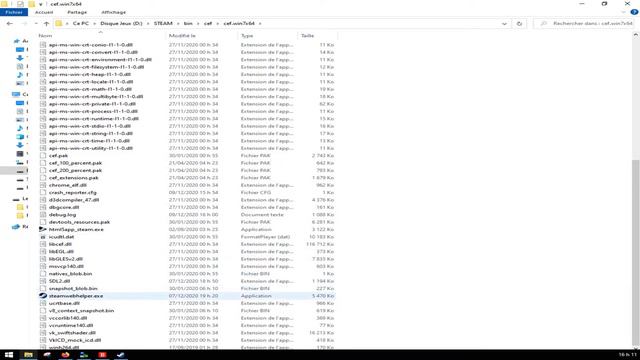Viewport: 640px width, 360px height.
Task: Open Firefox from the taskbar
Action: pyautogui.click(x=65, y=355)
